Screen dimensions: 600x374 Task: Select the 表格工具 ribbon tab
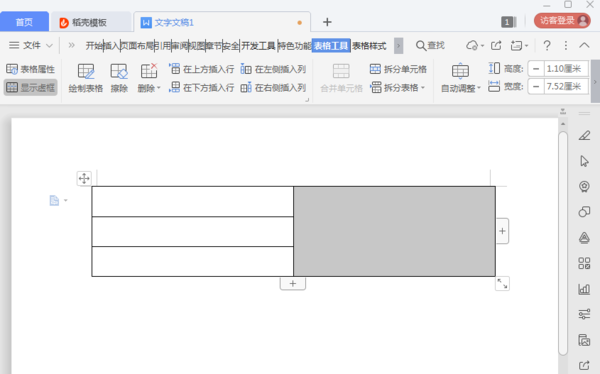point(331,46)
